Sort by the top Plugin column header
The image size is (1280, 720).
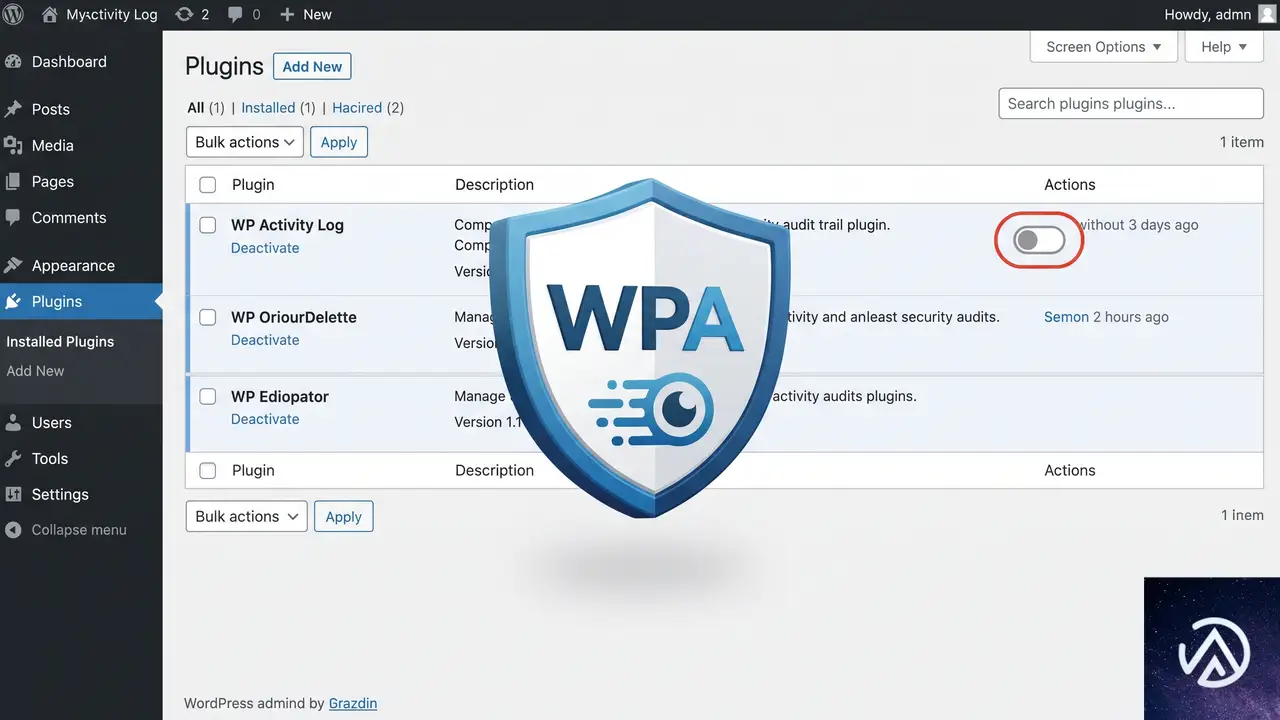click(x=253, y=184)
